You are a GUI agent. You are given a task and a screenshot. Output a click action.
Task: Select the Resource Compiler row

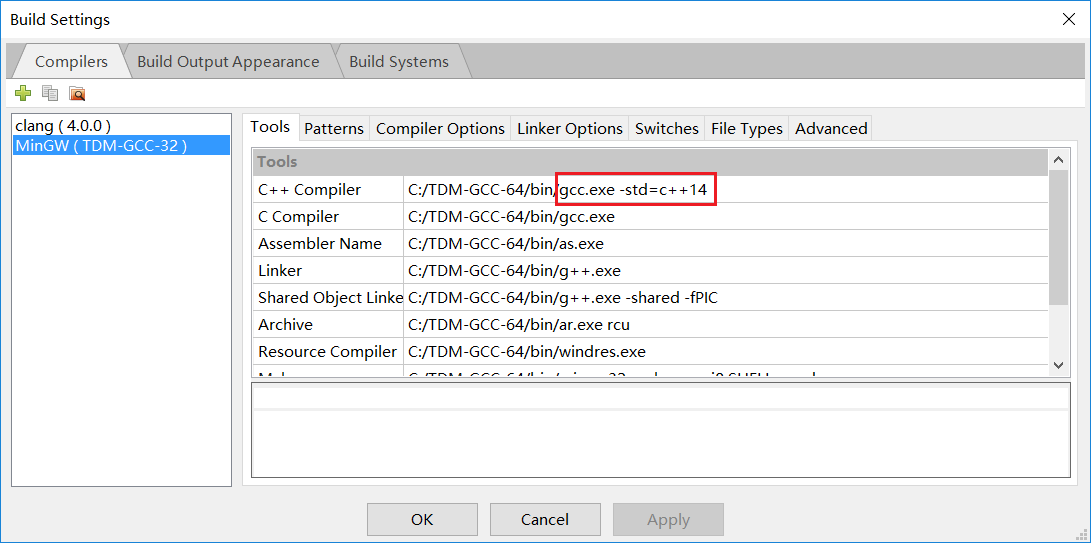pos(327,352)
